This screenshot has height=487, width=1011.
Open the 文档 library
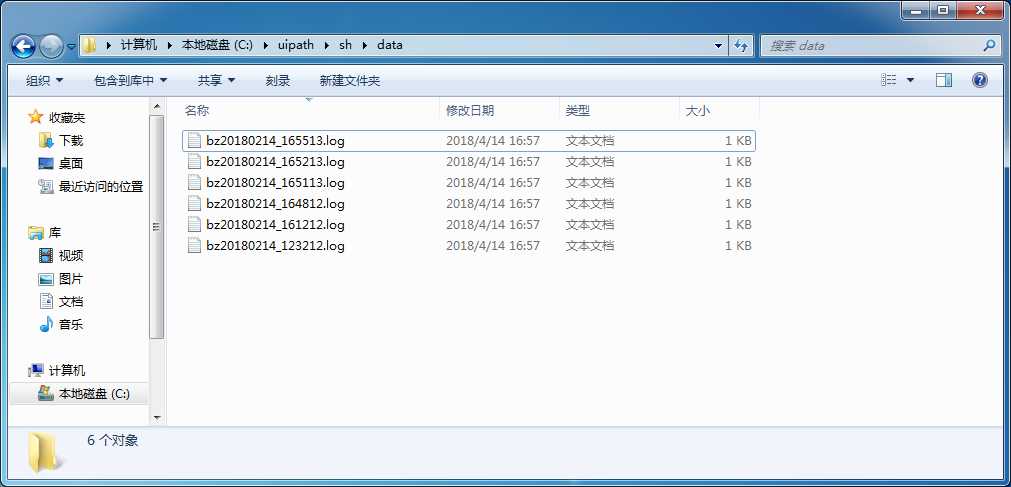(x=61, y=302)
